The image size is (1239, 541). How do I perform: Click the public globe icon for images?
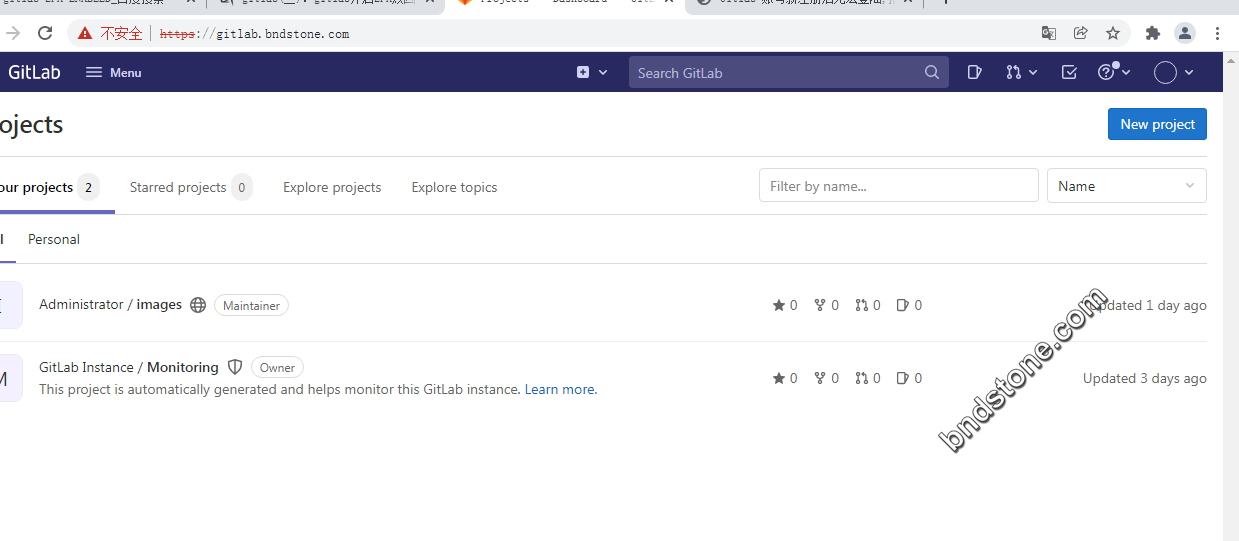198,305
